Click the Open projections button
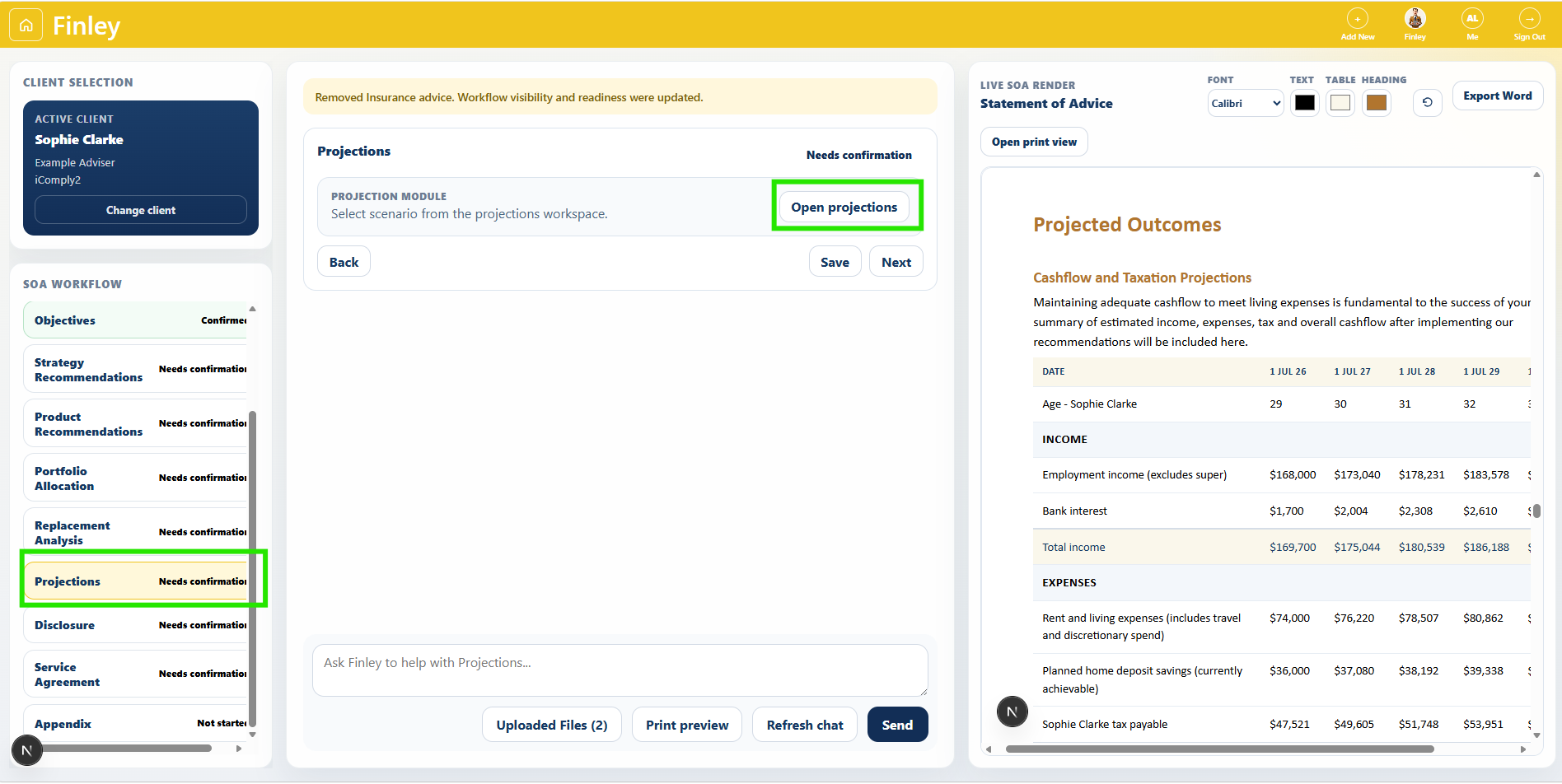Viewport: 1562px width, 784px height. pos(844,207)
